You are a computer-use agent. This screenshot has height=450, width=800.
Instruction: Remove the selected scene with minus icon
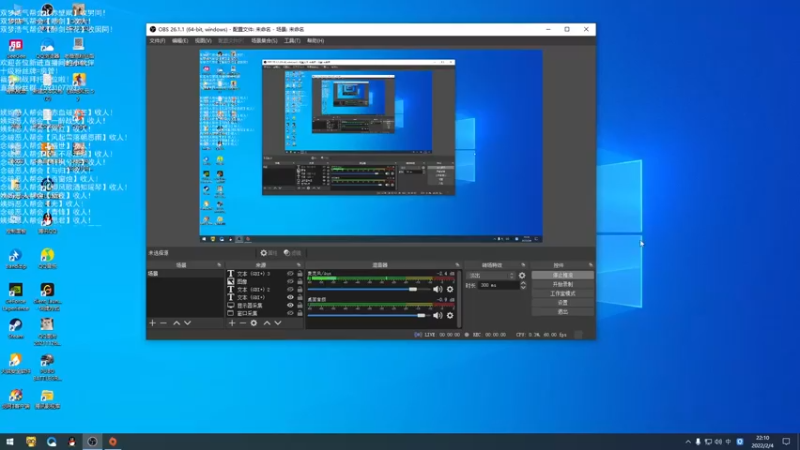click(x=163, y=323)
